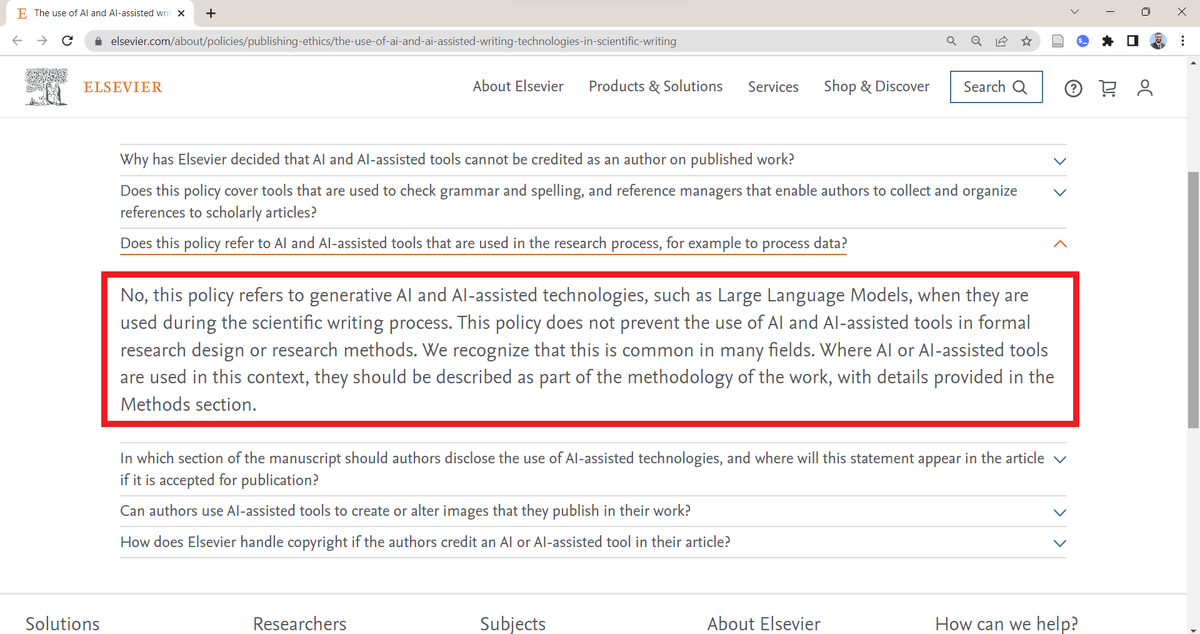Click the Solutions footer heading

pos(63,624)
